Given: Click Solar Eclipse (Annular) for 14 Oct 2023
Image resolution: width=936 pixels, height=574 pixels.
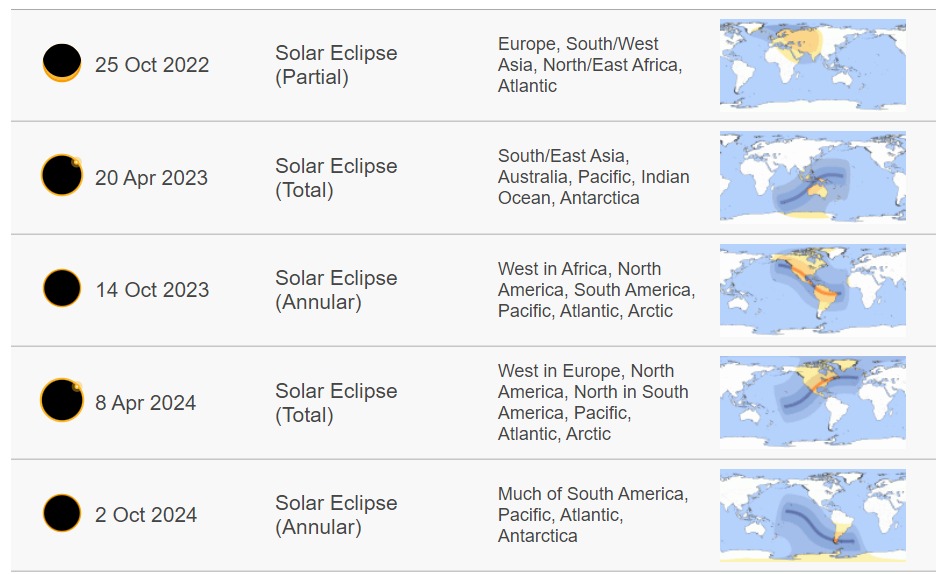Looking at the screenshot, I should point(336,290).
